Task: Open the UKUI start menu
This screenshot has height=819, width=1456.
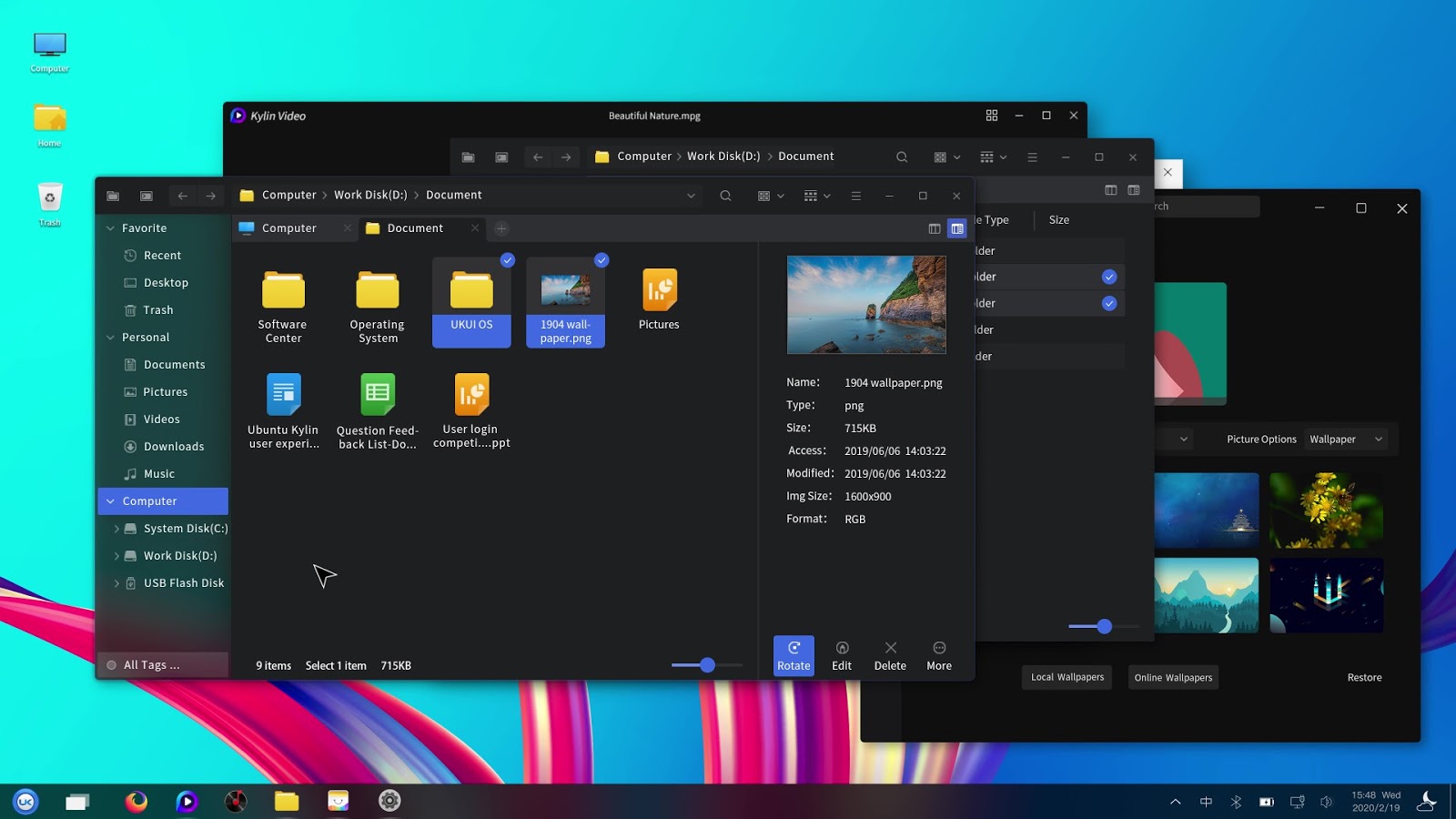Action: point(25,801)
